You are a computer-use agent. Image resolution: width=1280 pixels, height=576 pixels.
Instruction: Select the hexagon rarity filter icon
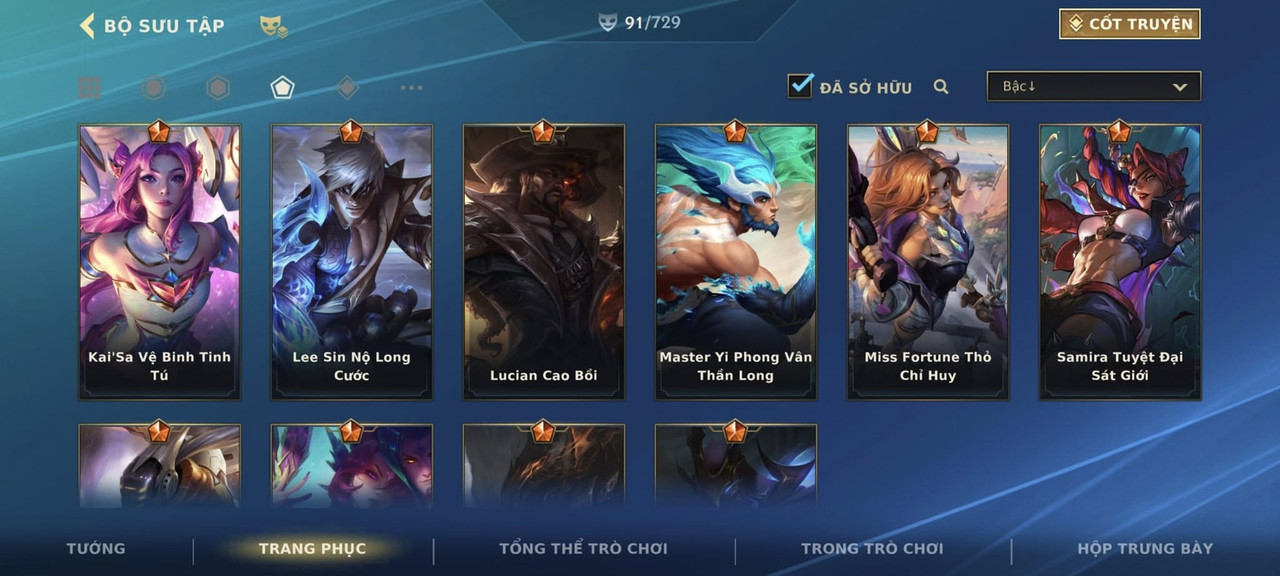coord(218,88)
